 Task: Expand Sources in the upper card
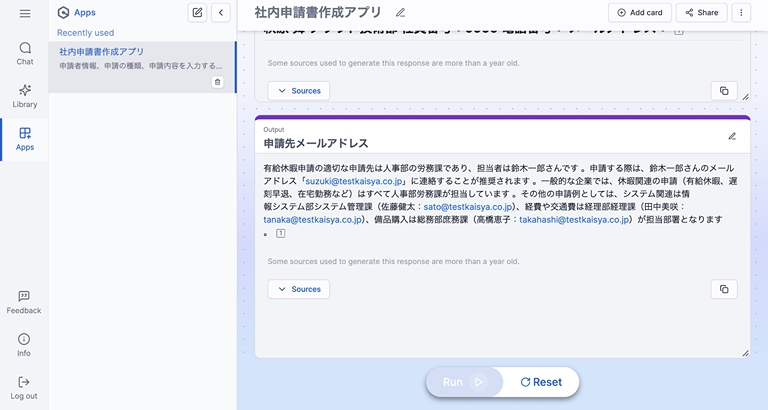point(297,91)
